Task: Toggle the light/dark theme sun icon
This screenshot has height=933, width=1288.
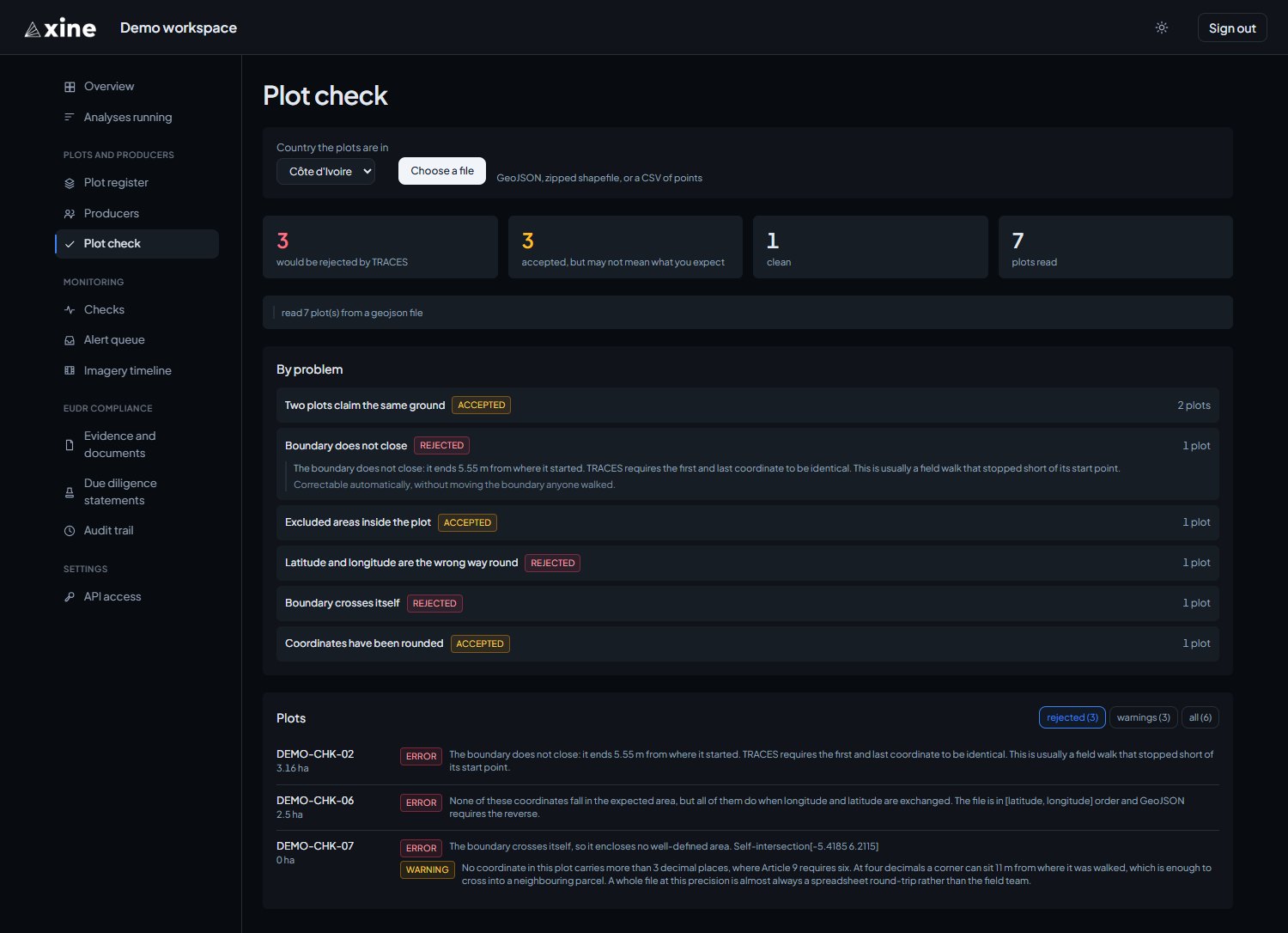Action: 1162,27
